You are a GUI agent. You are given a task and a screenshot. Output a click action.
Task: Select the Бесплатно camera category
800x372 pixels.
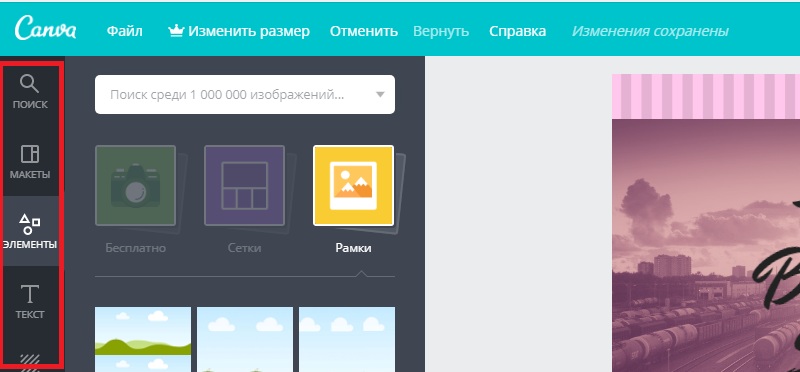point(136,186)
